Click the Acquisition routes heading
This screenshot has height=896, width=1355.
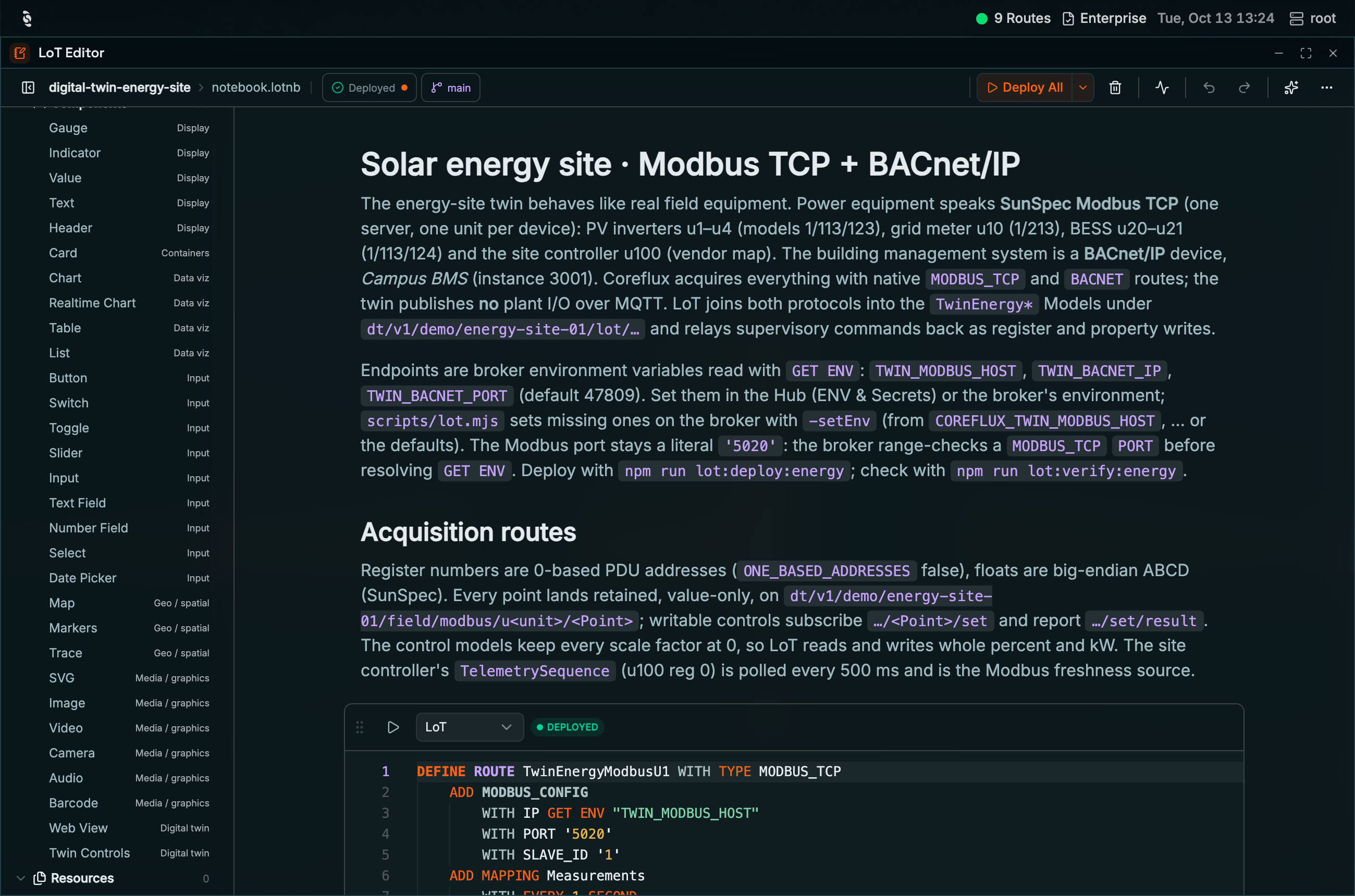point(468,532)
